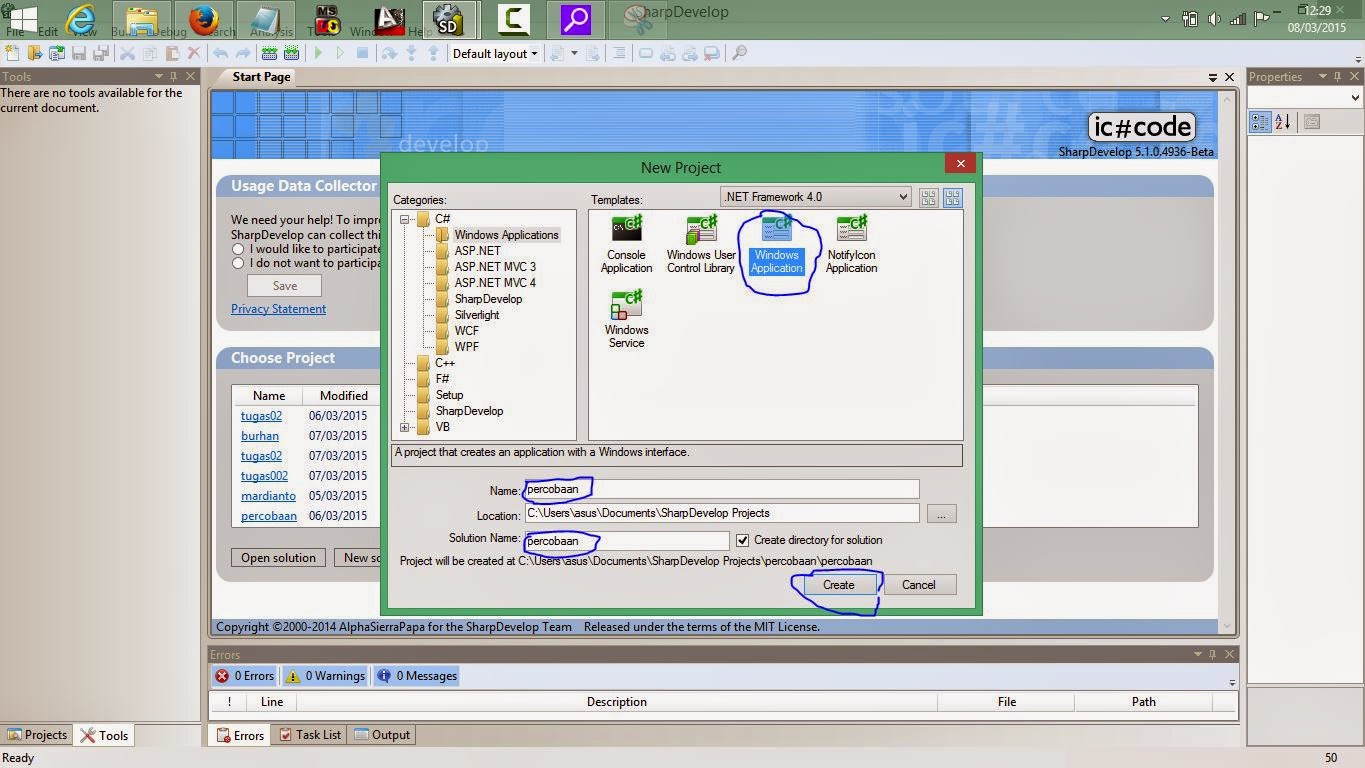
Task: Open Firefox from the Windows taskbar
Action: (204, 19)
